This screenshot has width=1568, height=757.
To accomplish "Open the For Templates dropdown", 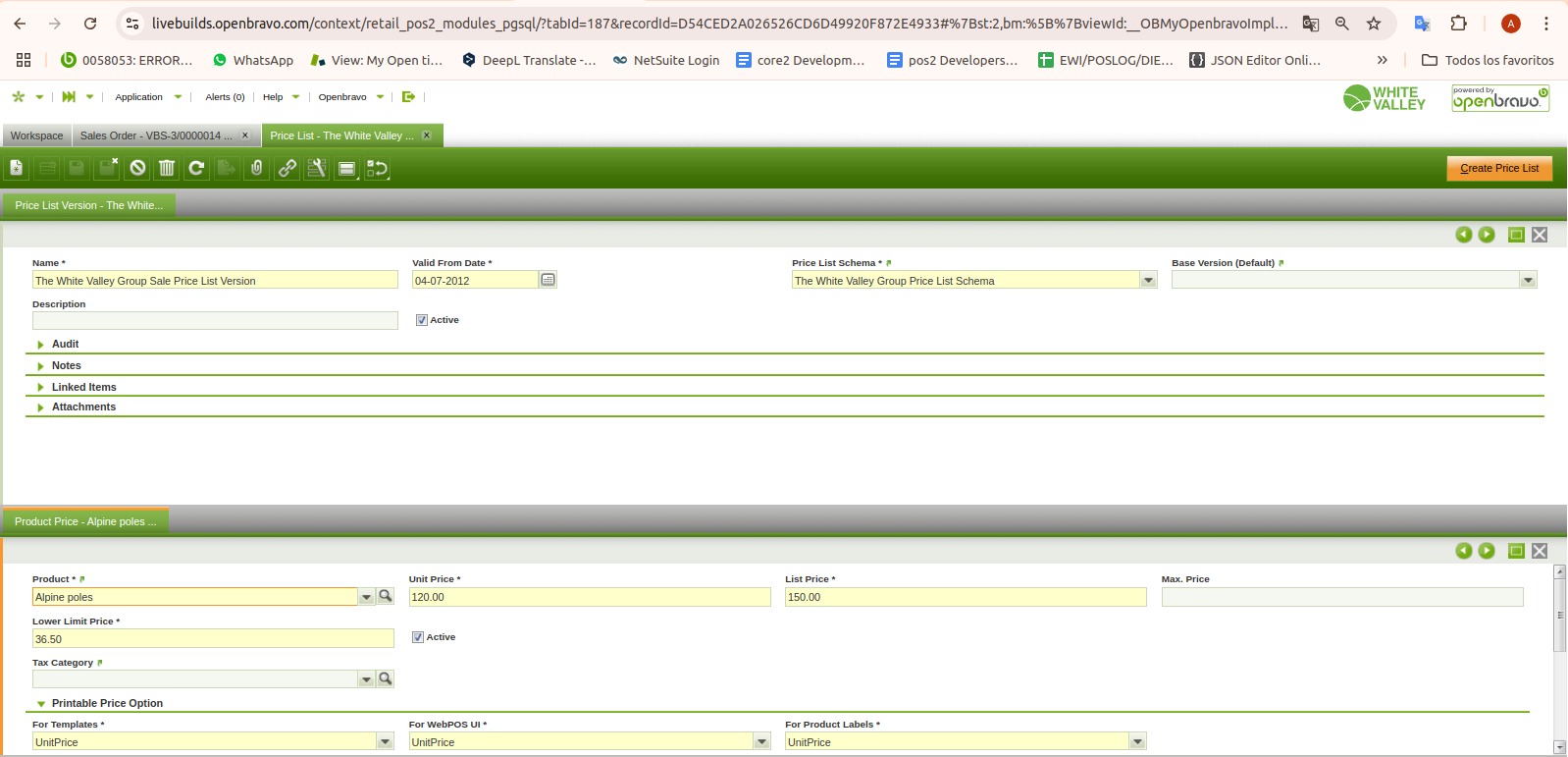I will pos(385,742).
